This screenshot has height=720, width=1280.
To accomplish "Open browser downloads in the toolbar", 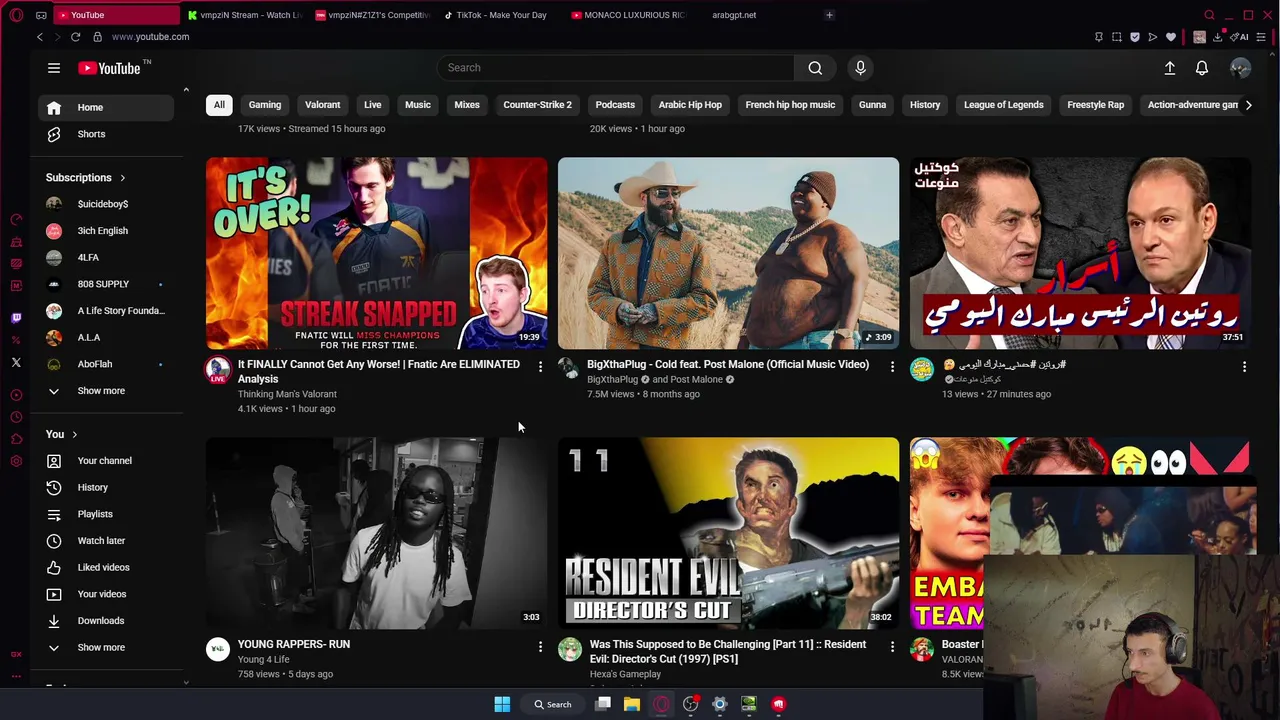I will pos(1217,37).
